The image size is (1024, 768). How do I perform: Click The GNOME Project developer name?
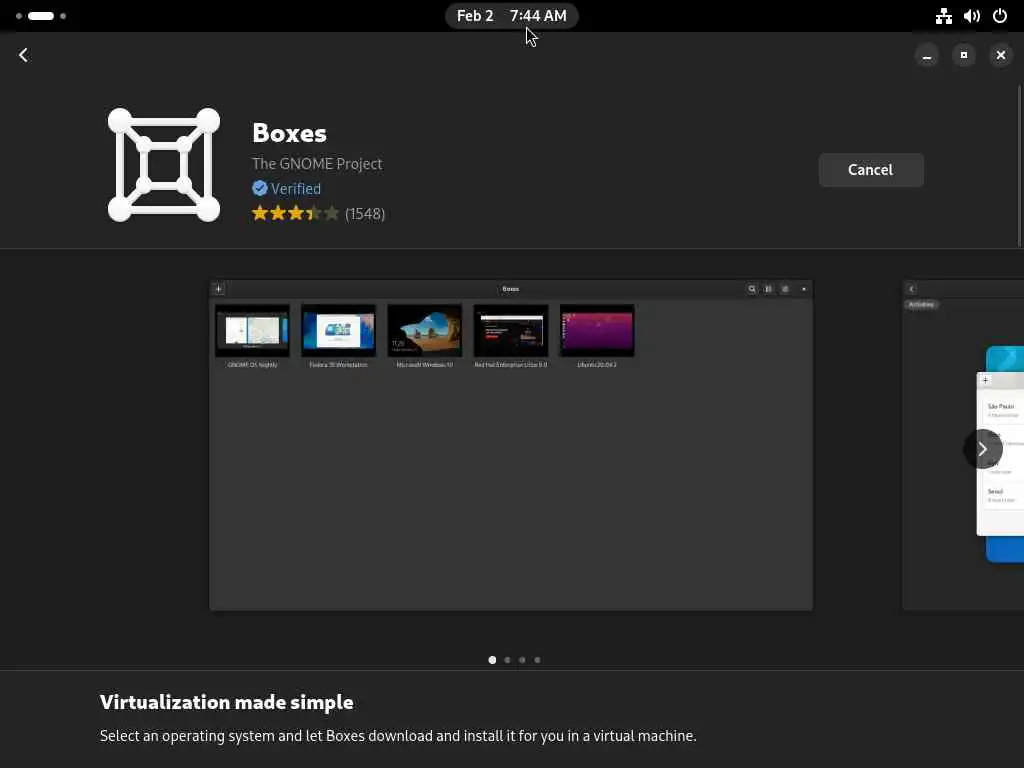pyautogui.click(x=317, y=163)
